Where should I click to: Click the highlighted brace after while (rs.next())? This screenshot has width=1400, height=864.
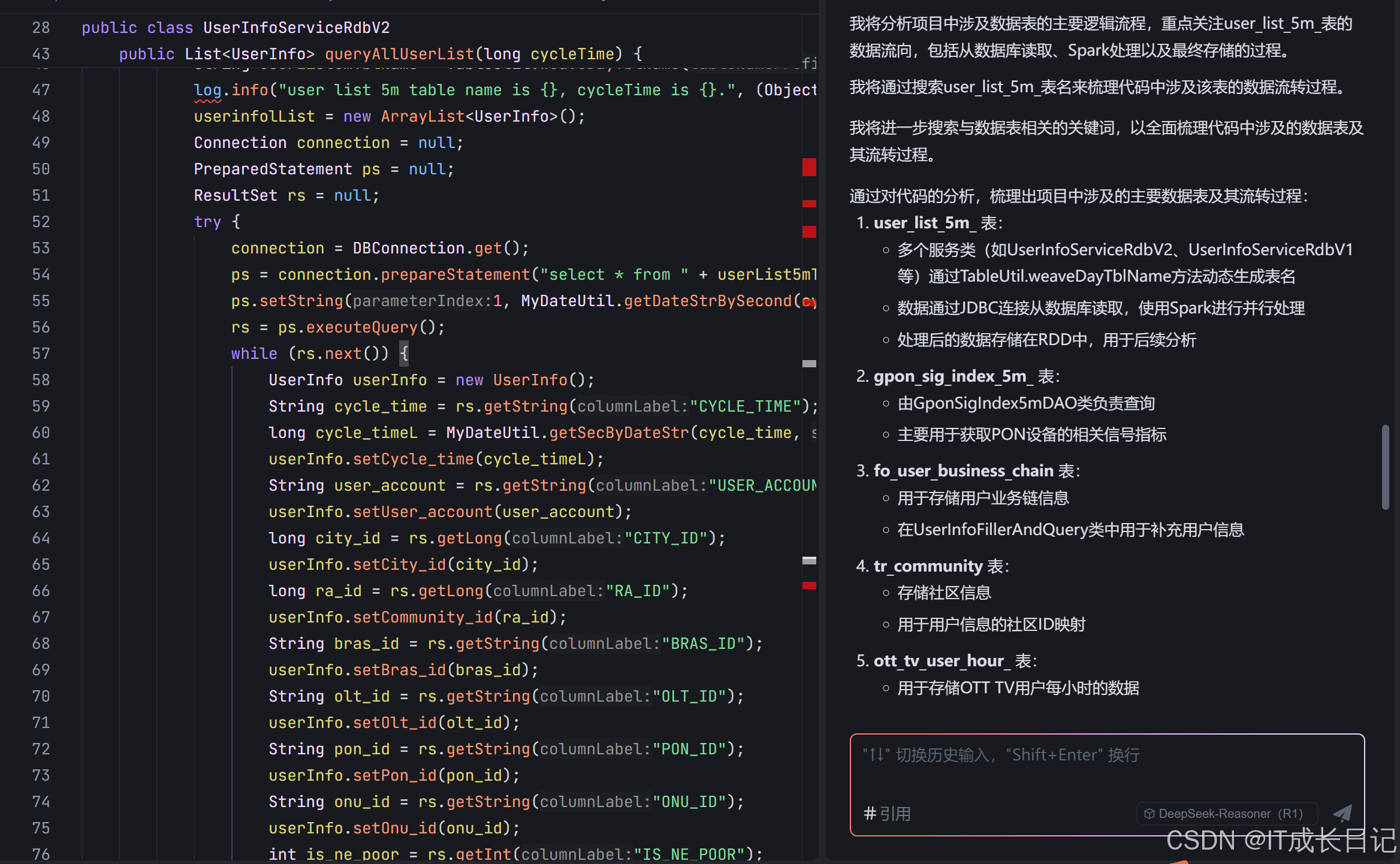(404, 354)
